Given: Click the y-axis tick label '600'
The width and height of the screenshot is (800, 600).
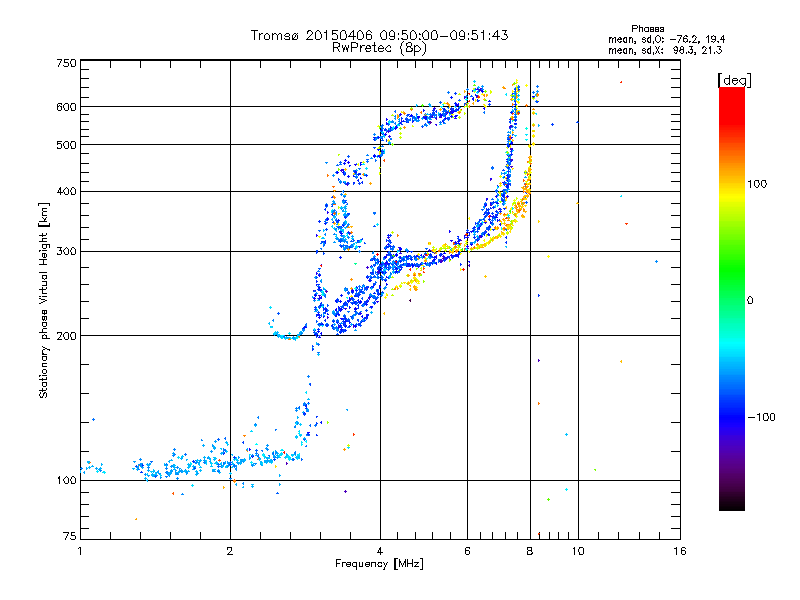Looking at the screenshot, I should pyautogui.click(x=66, y=107).
